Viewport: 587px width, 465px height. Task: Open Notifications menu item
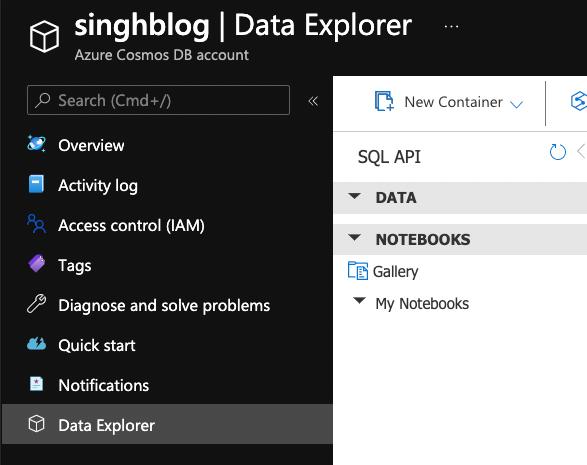tap(103, 385)
